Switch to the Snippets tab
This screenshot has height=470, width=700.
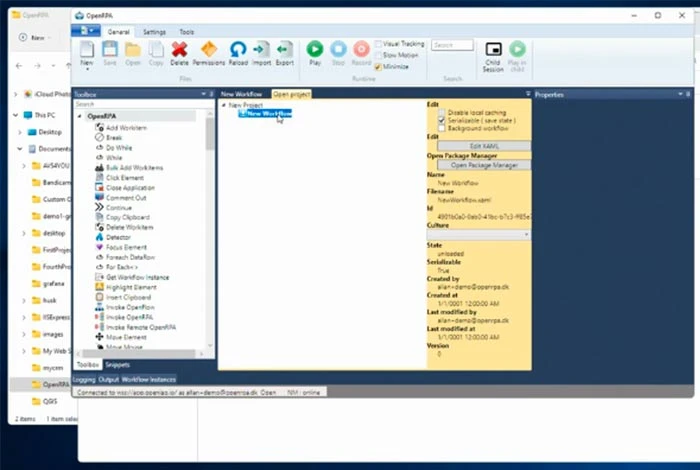pyautogui.click(x=118, y=365)
